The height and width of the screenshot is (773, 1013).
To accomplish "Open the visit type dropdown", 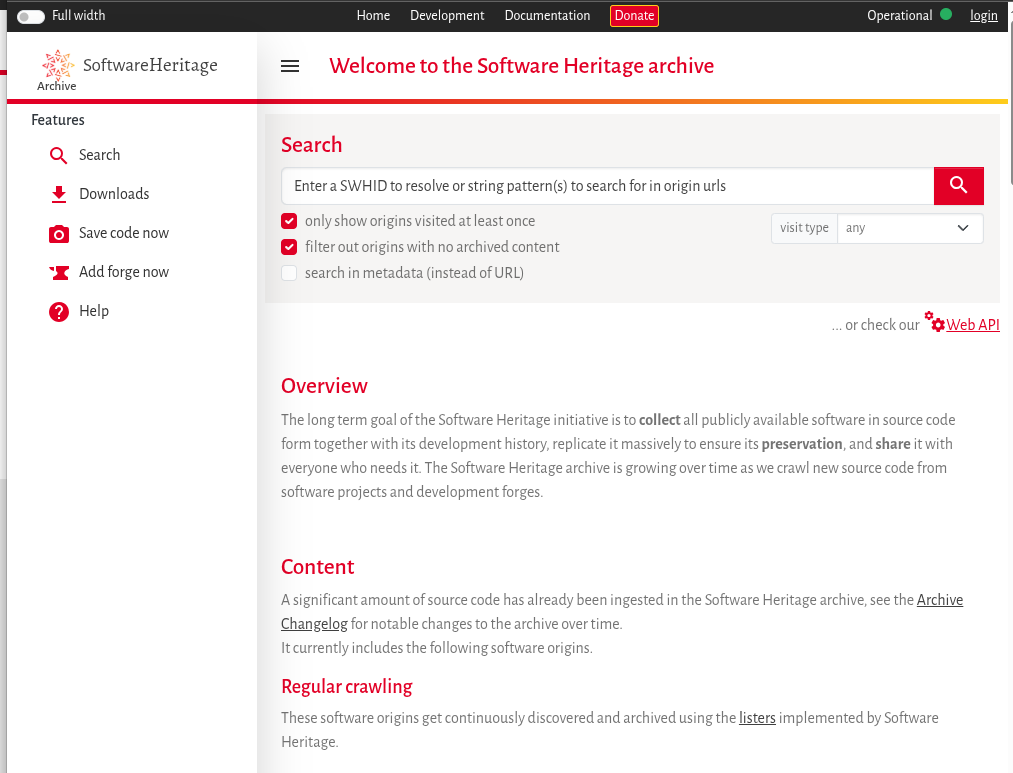I will pos(909,228).
